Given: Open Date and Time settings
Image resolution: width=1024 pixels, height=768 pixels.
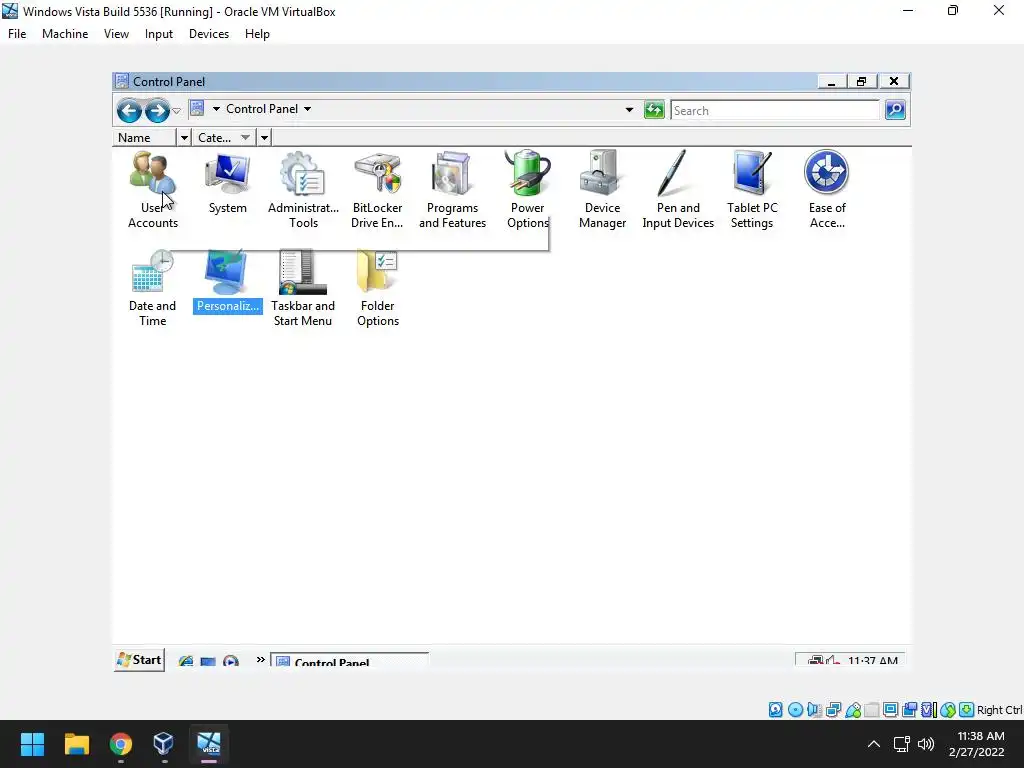Looking at the screenshot, I should pos(152,288).
